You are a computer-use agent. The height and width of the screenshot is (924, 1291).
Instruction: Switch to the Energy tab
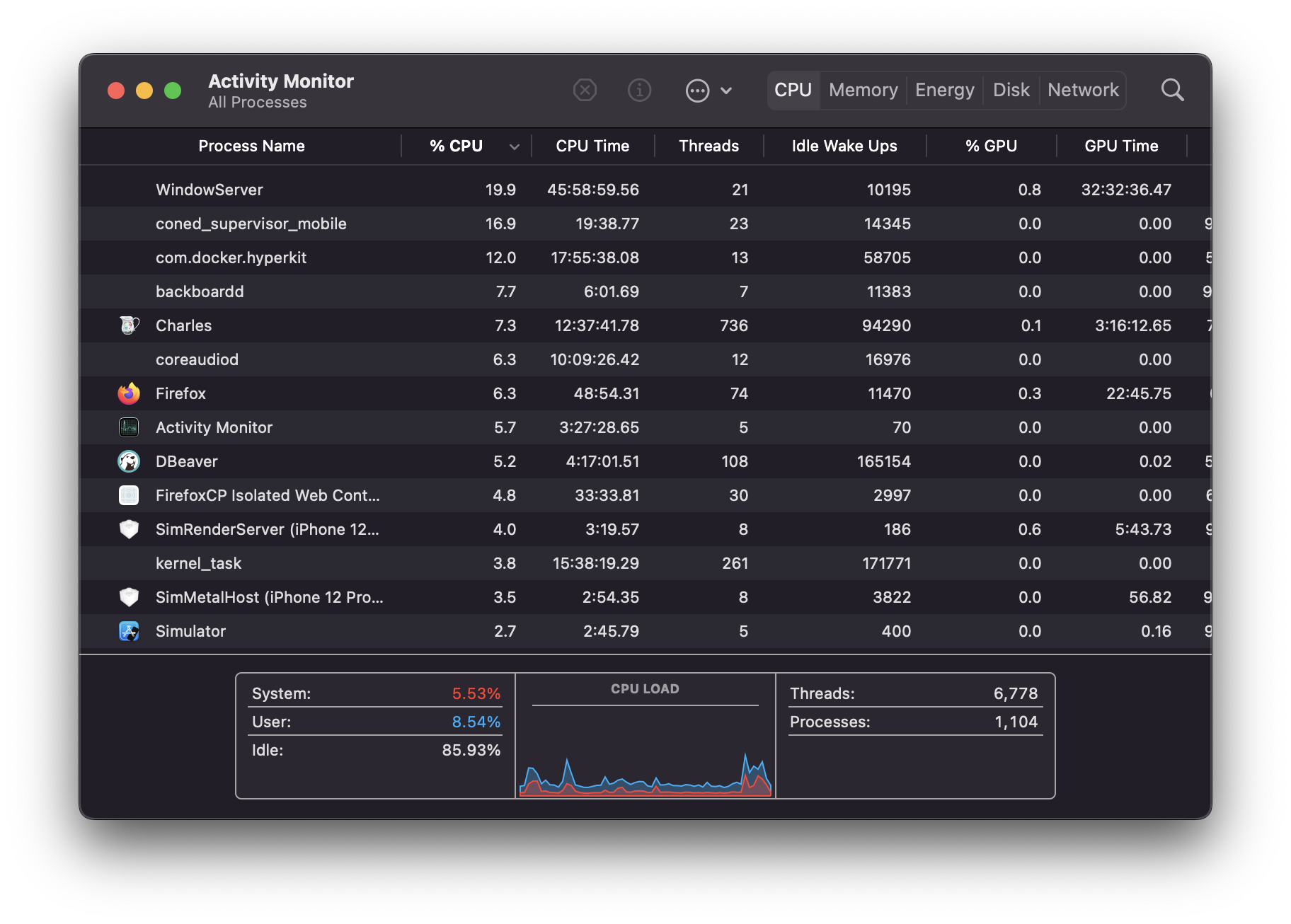coord(944,91)
